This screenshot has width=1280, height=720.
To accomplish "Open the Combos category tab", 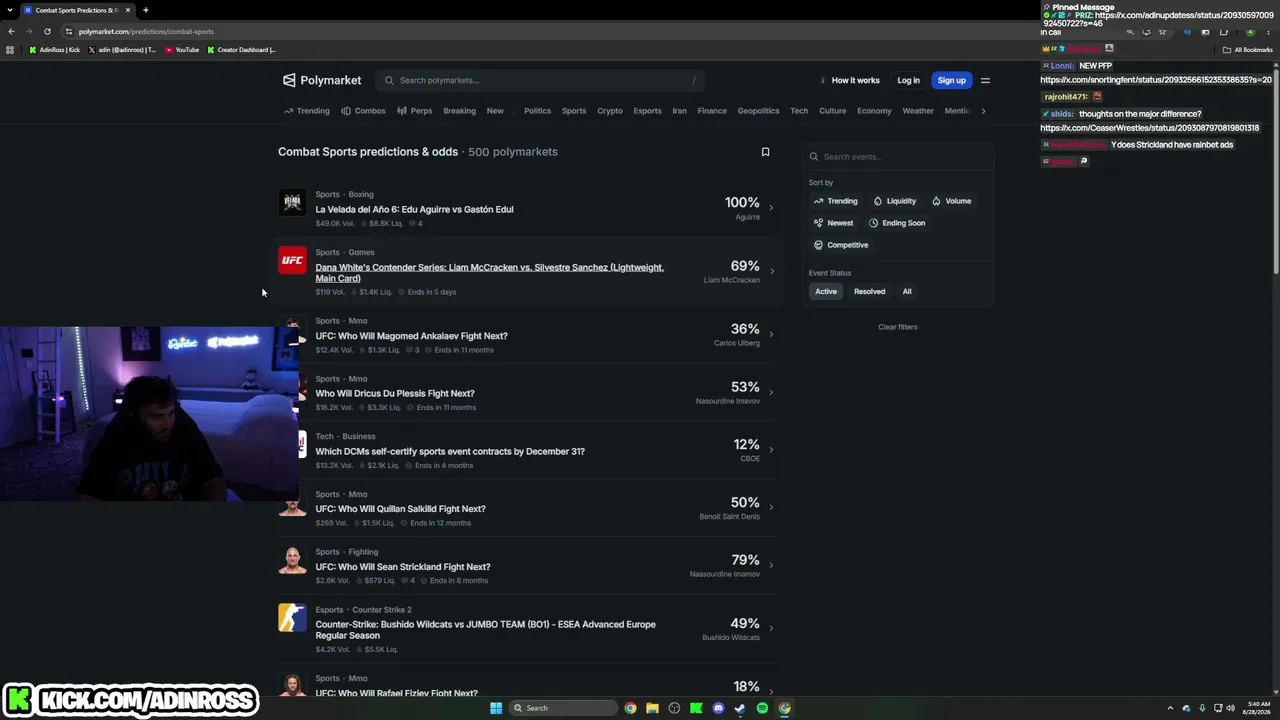I will [x=363, y=111].
